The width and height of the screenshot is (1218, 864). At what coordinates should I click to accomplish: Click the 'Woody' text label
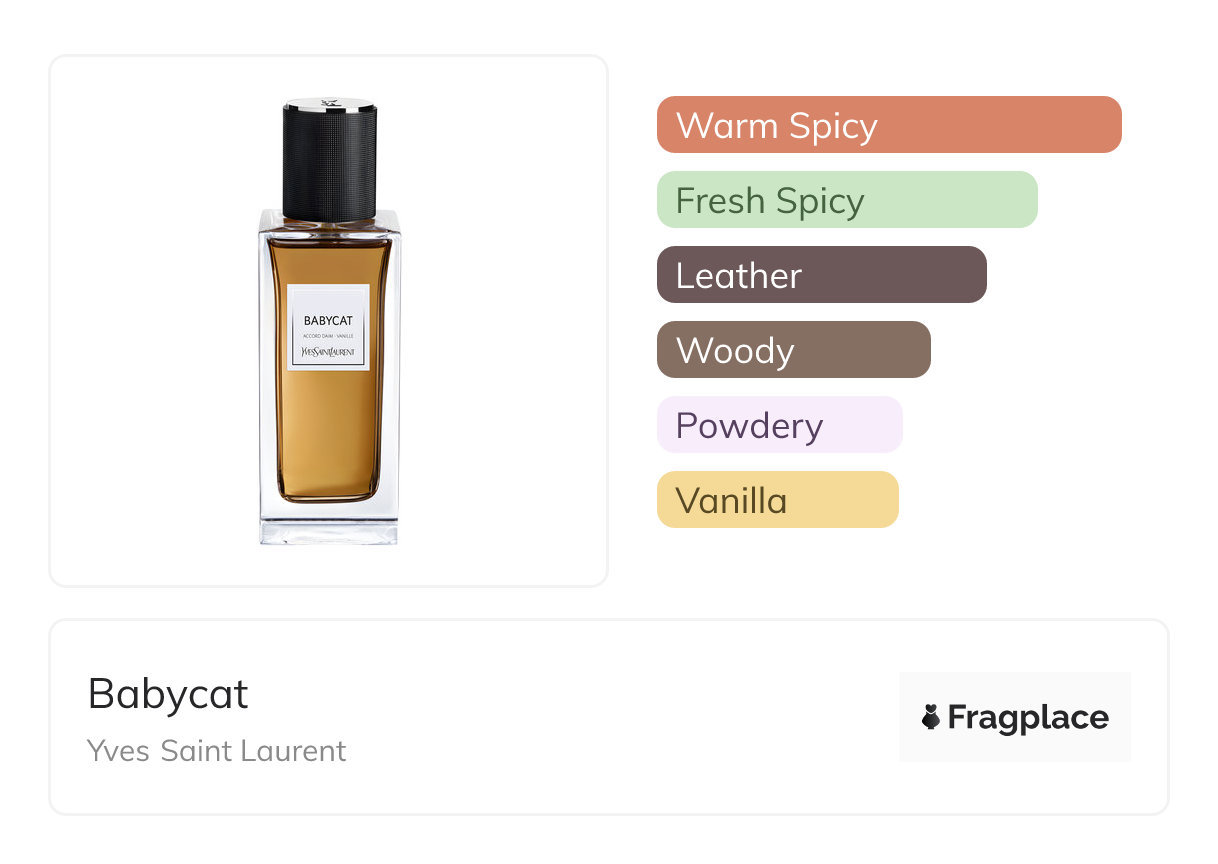pyautogui.click(x=735, y=352)
